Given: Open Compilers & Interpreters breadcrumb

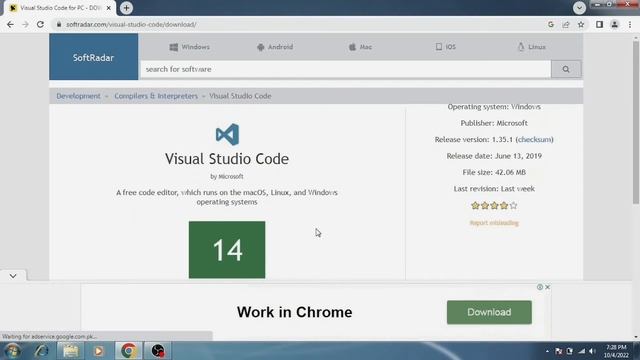Looking at the screenshot, I should [x=156, y=96].
